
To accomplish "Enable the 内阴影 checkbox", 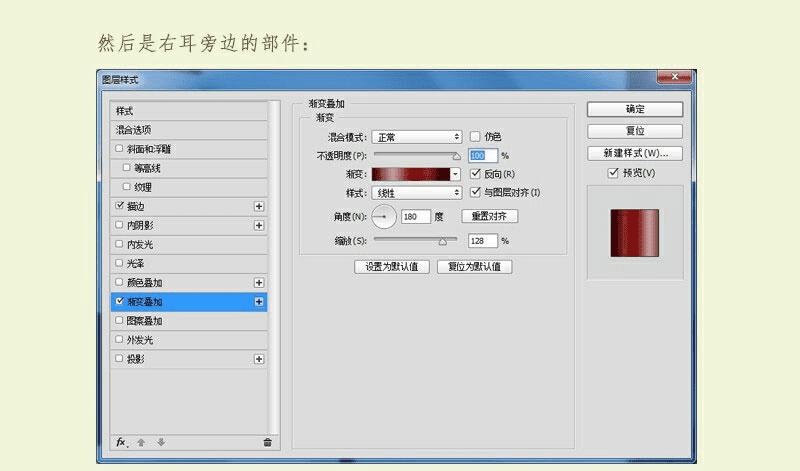I will [x=119, y=225].
